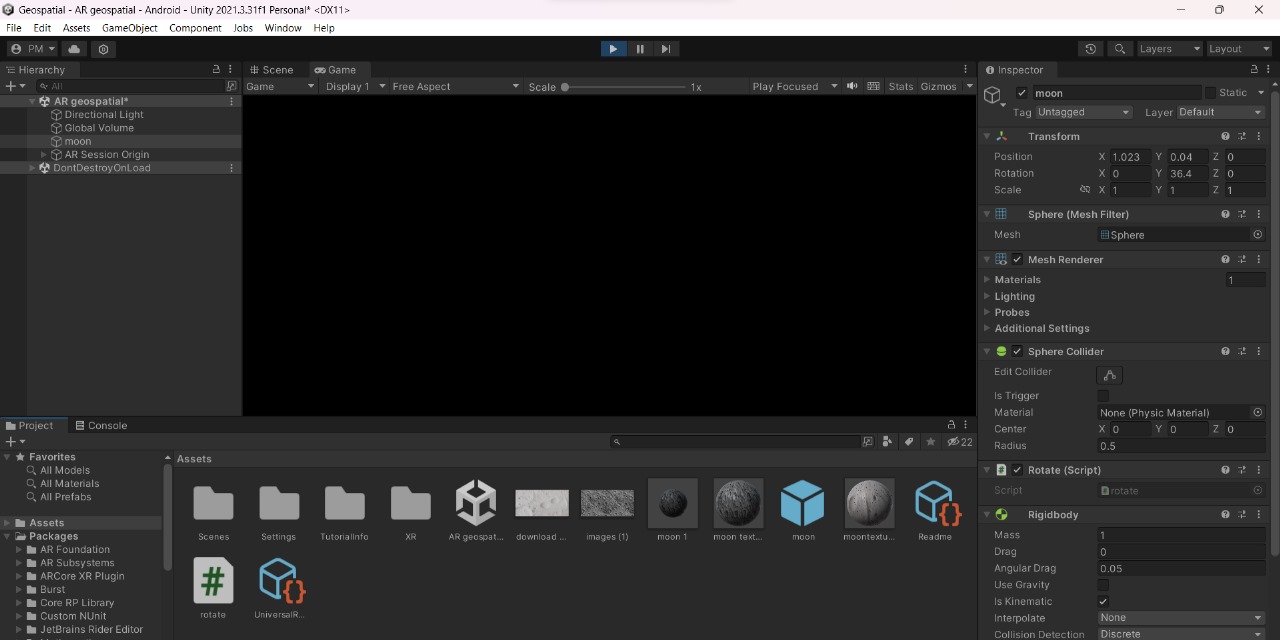Toggle constrained proportions link on Scale
Image resolution: width=1280 pixels, height=640 pixels.
[x=1085, y=190]
